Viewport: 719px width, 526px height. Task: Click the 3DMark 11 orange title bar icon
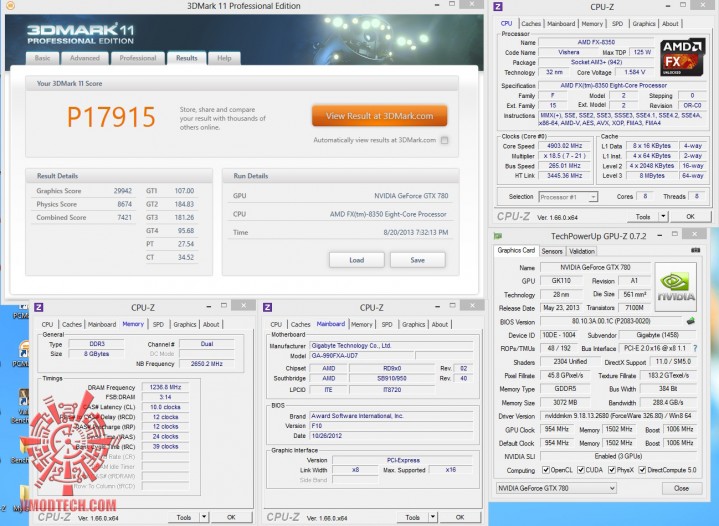pyautogui.click(x=9, y=6)
